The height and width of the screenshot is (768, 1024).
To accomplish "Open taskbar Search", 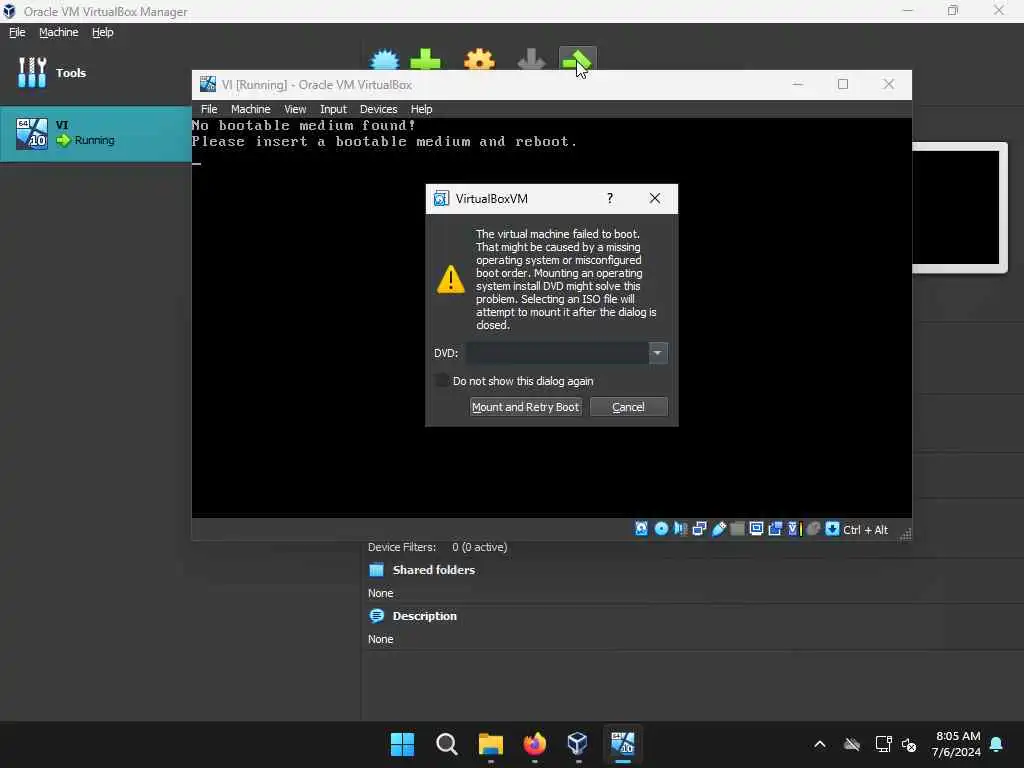I will [447, 744].
